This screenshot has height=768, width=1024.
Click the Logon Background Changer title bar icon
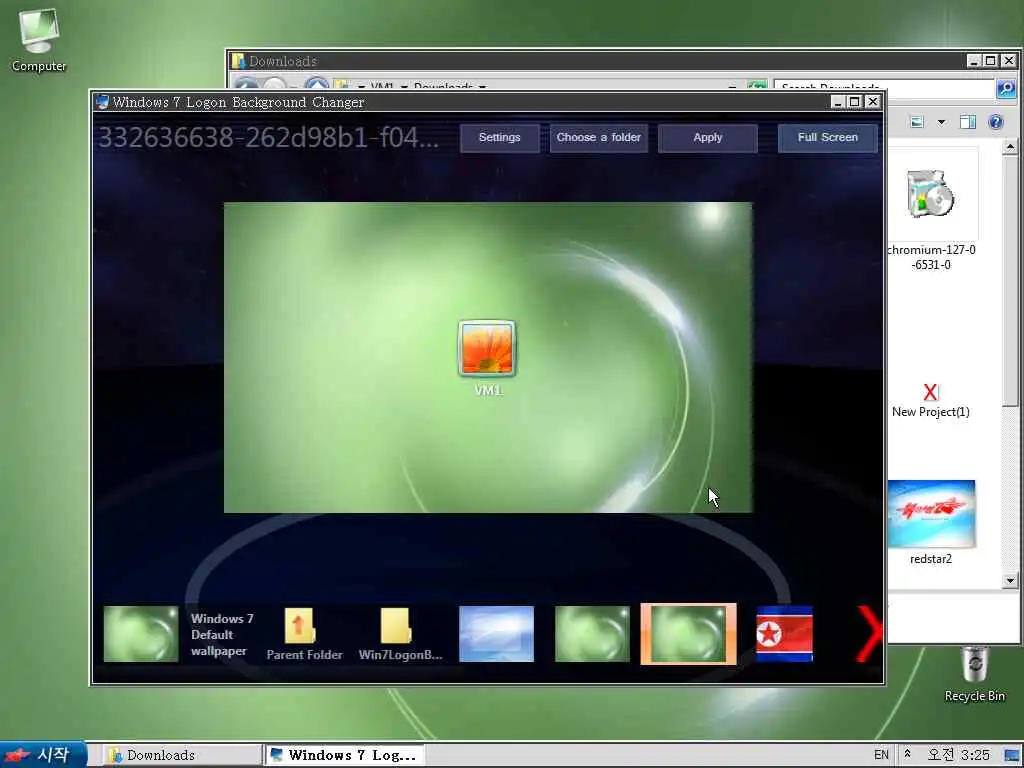coord(101,102)
